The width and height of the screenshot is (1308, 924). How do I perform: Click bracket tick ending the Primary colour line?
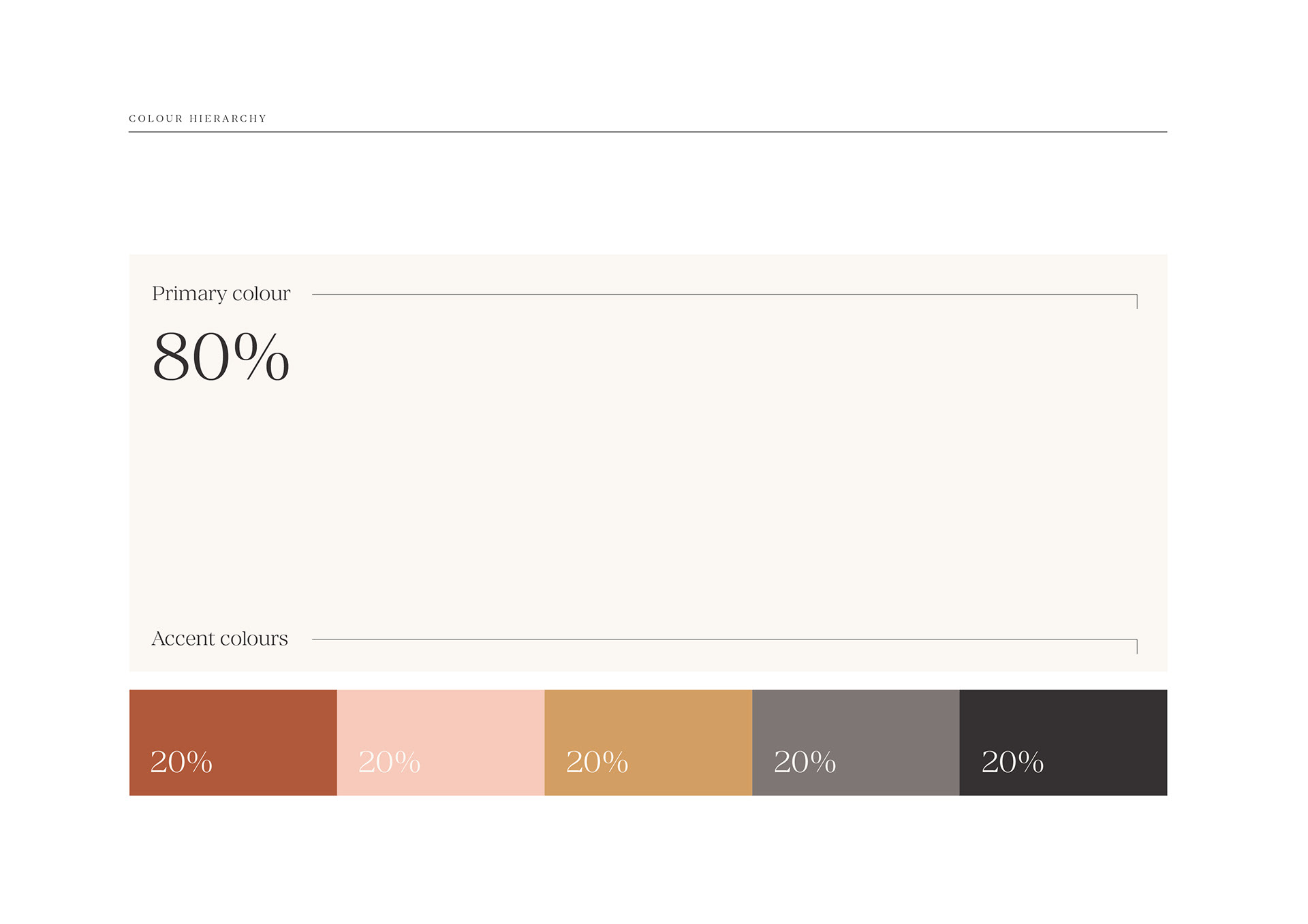click(1137, 302)
